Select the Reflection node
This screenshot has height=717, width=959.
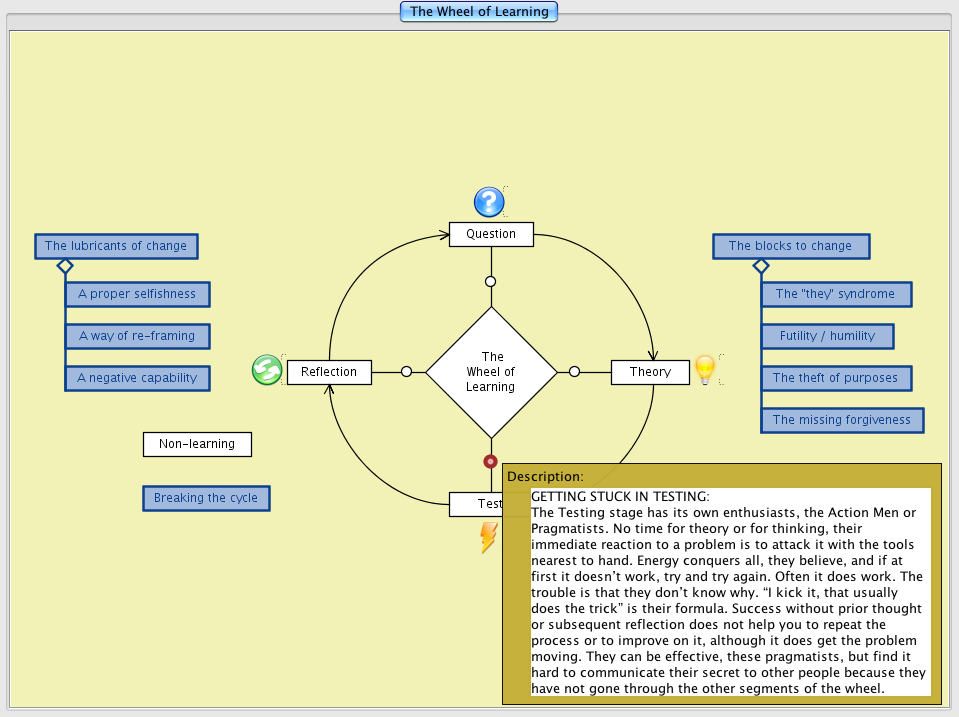[x=329, y=372]
